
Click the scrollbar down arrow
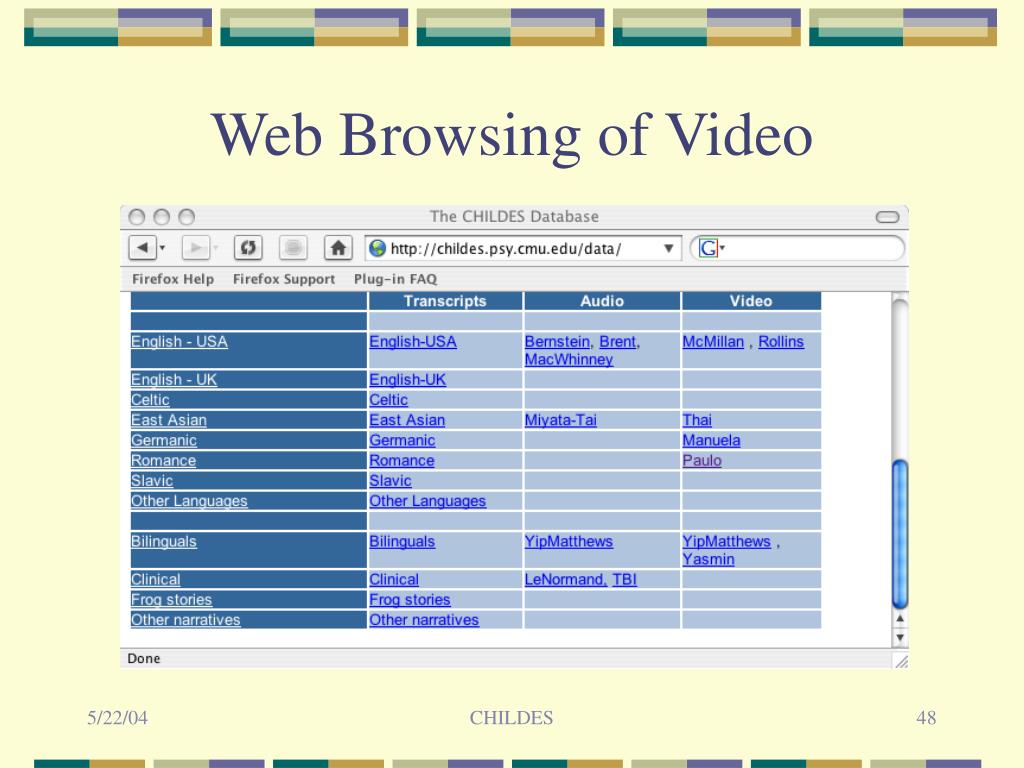[900, 637]
